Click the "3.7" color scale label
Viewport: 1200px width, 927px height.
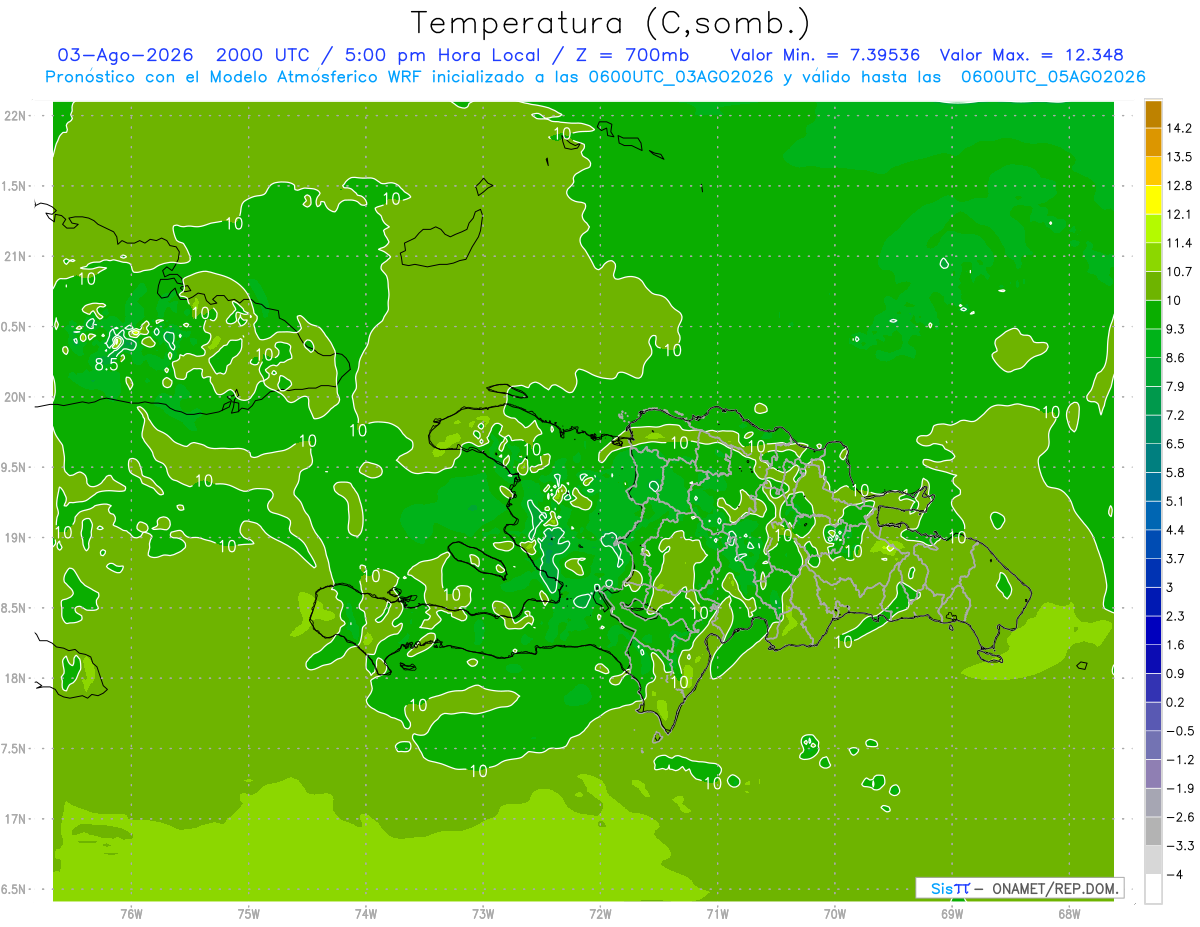tap(1176, 559)
